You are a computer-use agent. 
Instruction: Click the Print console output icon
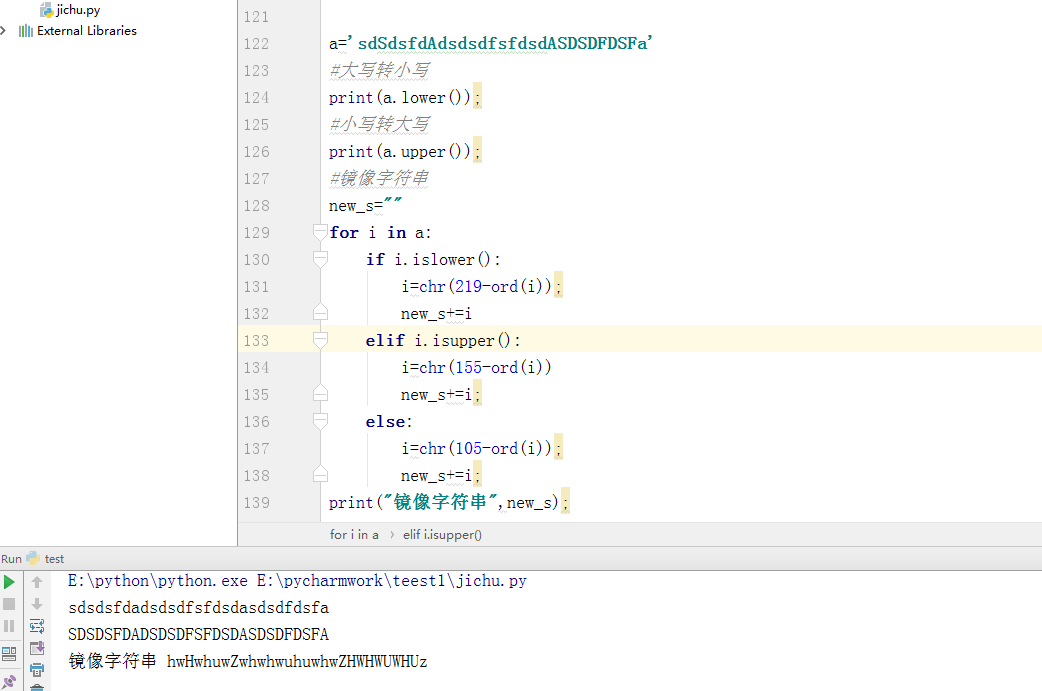point(37,670)
